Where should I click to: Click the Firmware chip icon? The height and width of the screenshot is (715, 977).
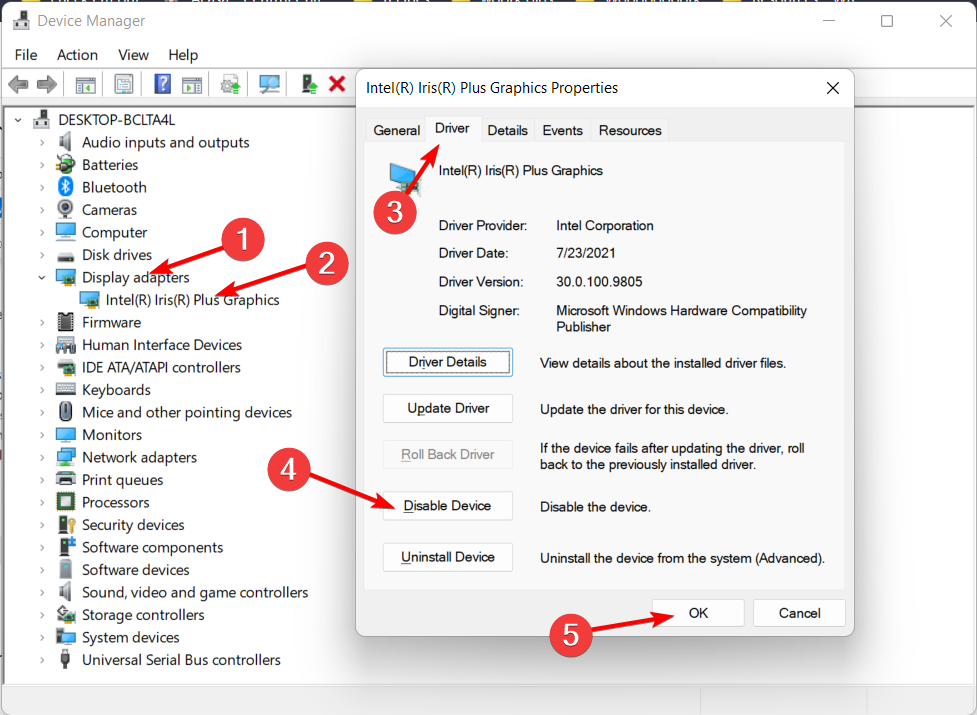click(x=65, y=322)
